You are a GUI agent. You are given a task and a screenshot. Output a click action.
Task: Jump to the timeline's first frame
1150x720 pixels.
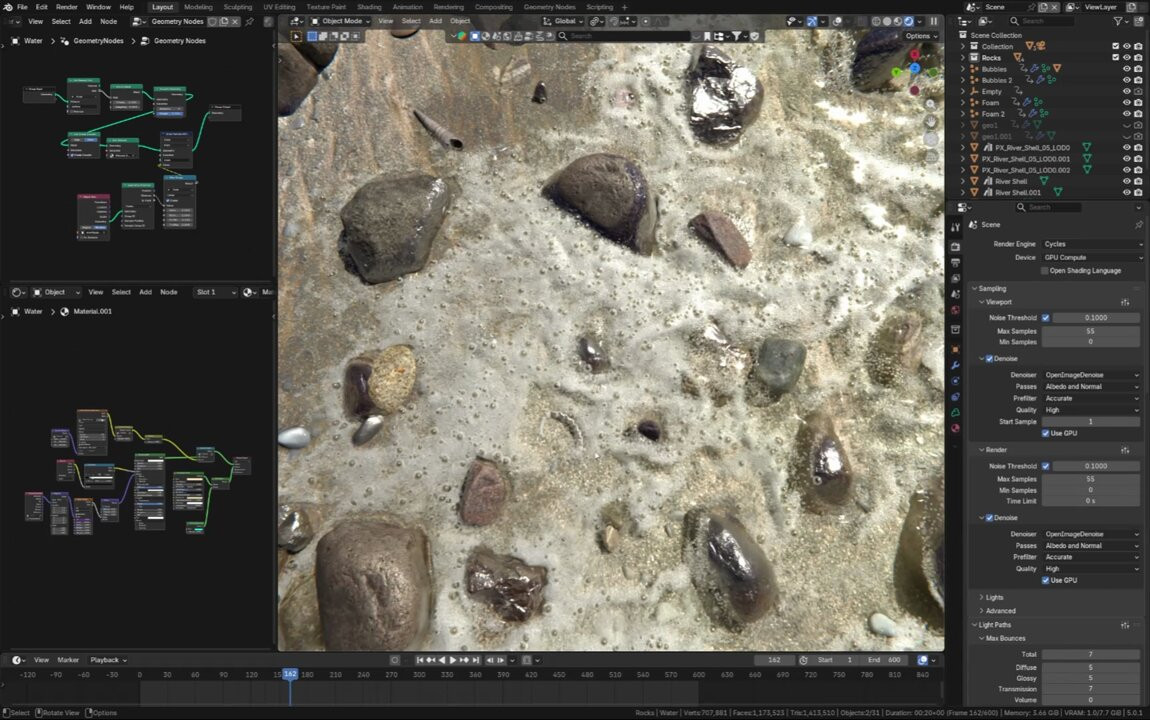pyautogui.click(x=420, y=660)
